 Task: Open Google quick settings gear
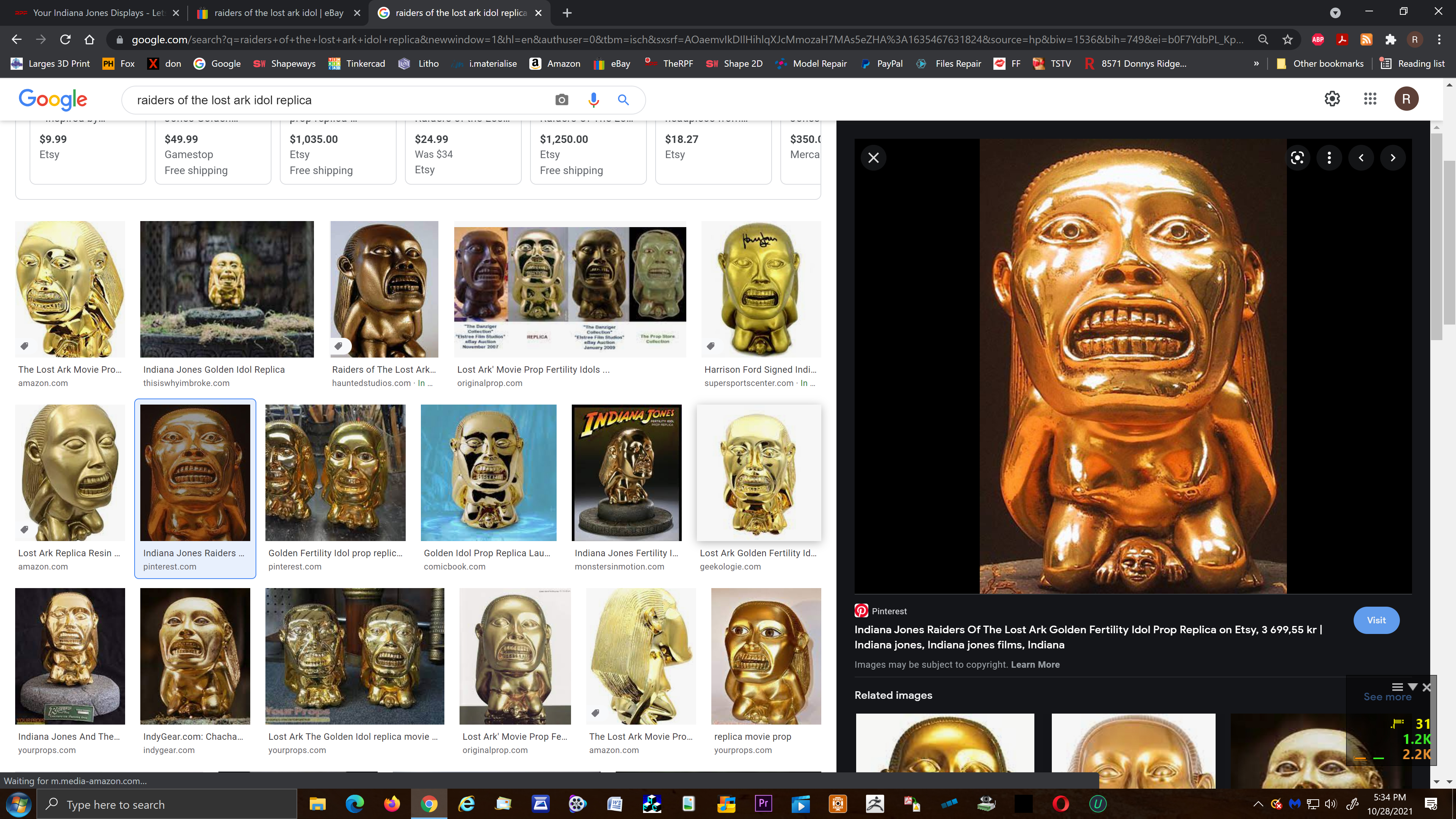tap(1332, 99)
